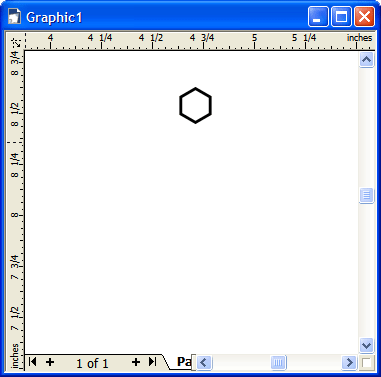This screenshot has height=377, width=381.
Task: Add a page before using left plus
Action: [50, 362]
